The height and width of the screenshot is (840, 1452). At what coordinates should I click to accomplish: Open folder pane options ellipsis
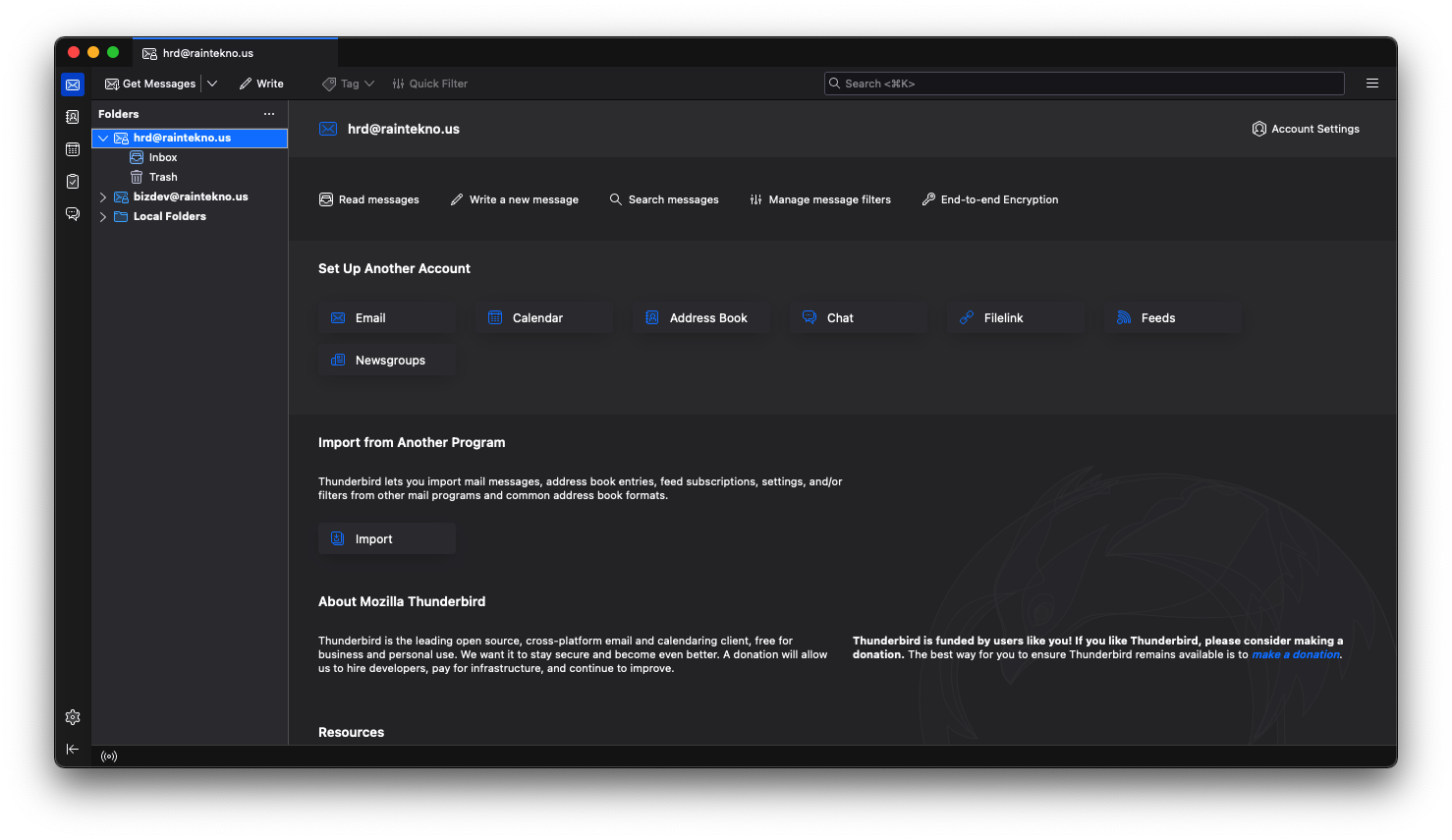point(269,114)
